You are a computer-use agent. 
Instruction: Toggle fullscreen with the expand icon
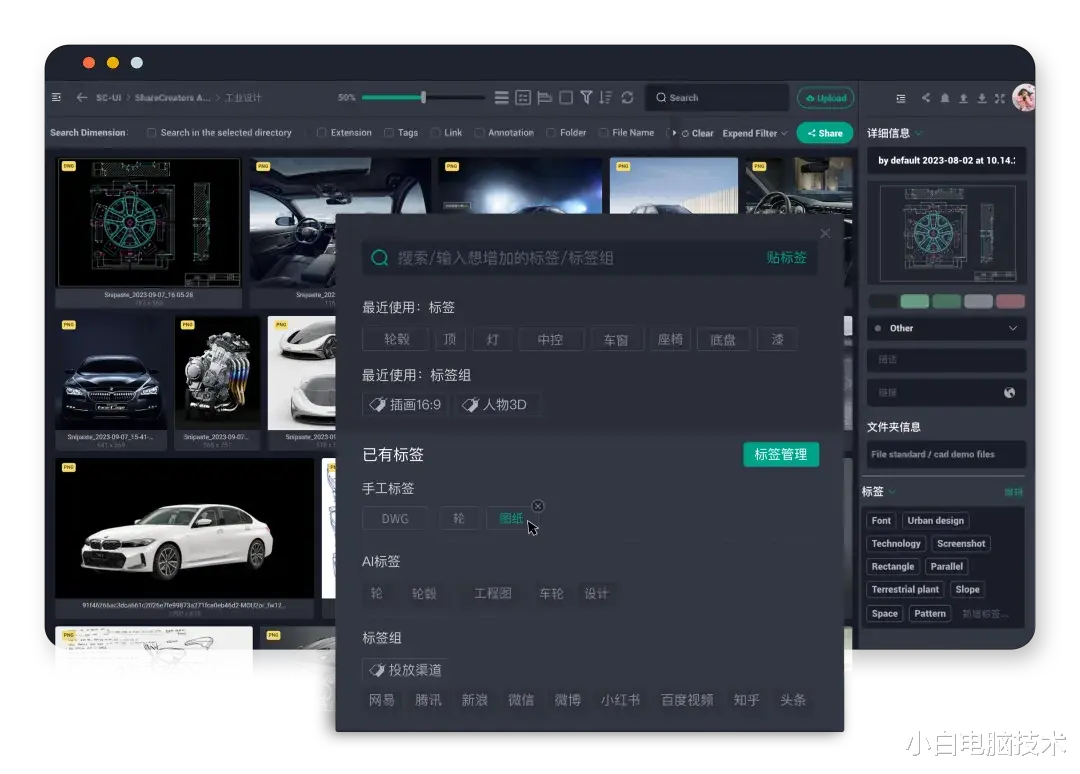point(1000,98)
